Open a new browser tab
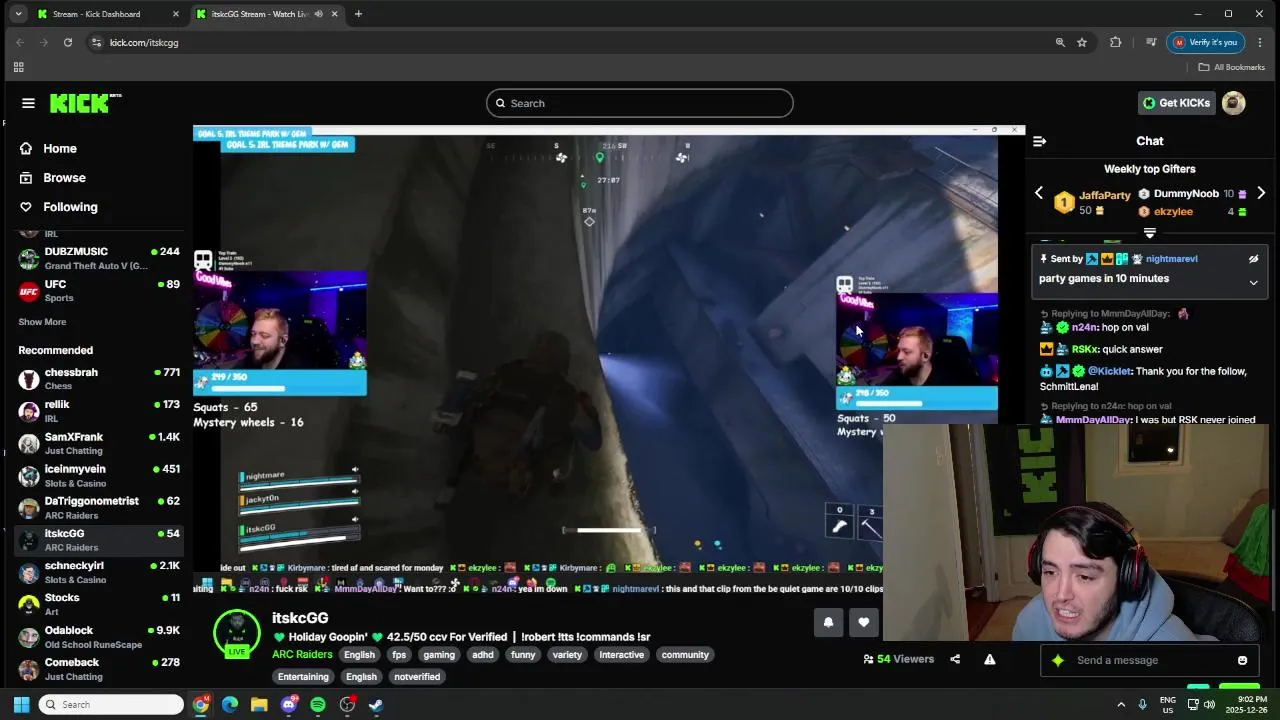 coord(358,14)
